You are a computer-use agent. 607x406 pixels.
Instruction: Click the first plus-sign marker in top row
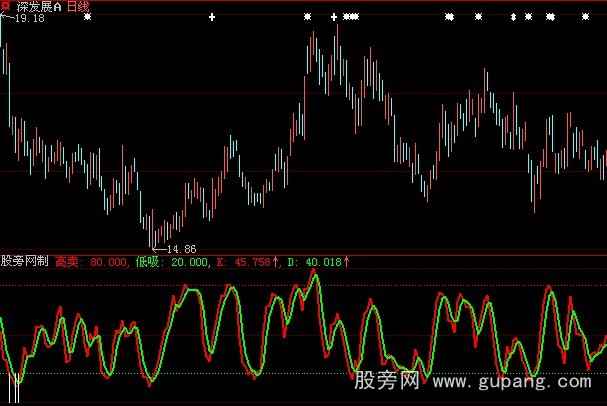tap(212, 17)
